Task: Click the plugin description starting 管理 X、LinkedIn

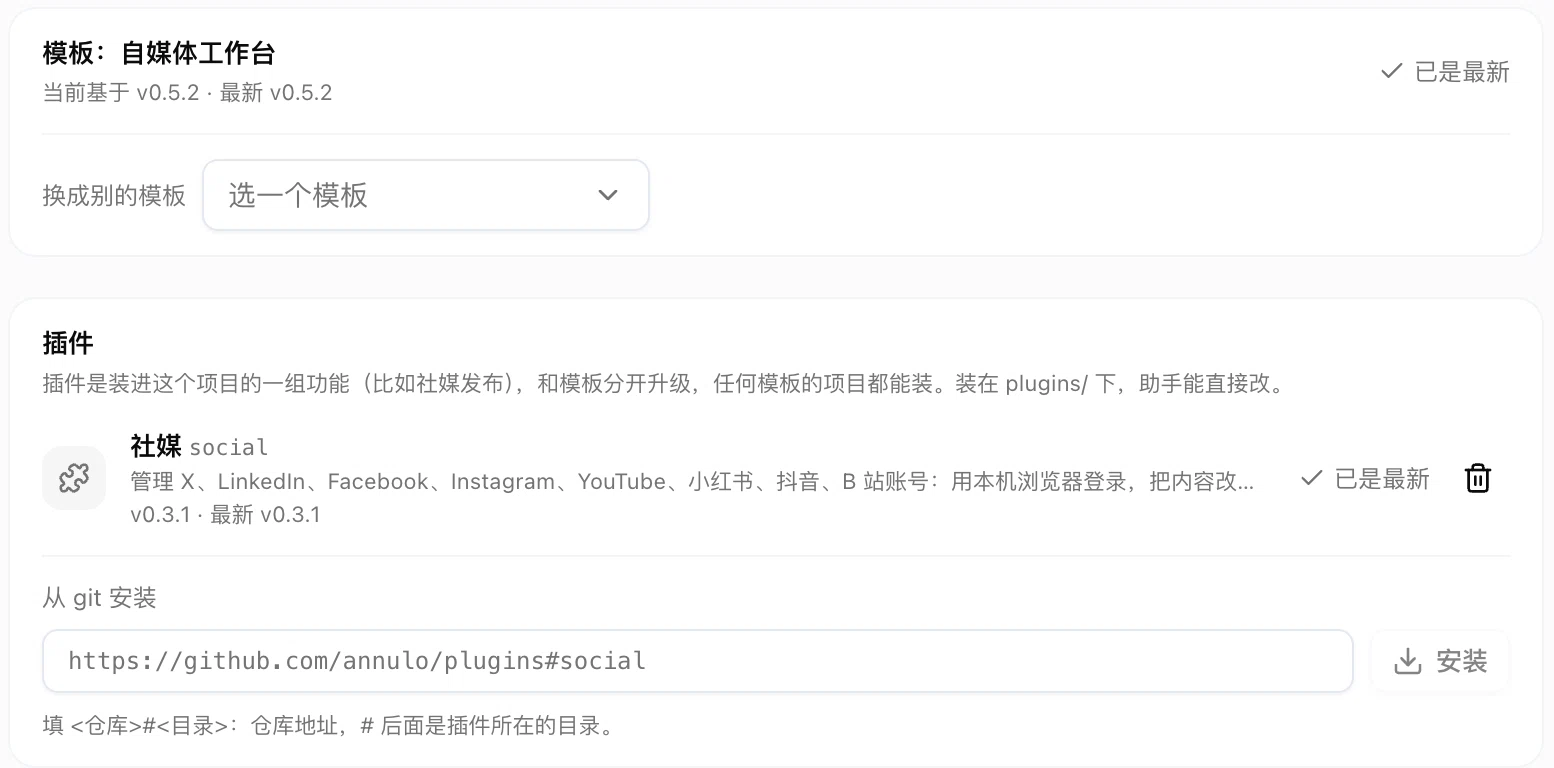Action: point(692,482)
